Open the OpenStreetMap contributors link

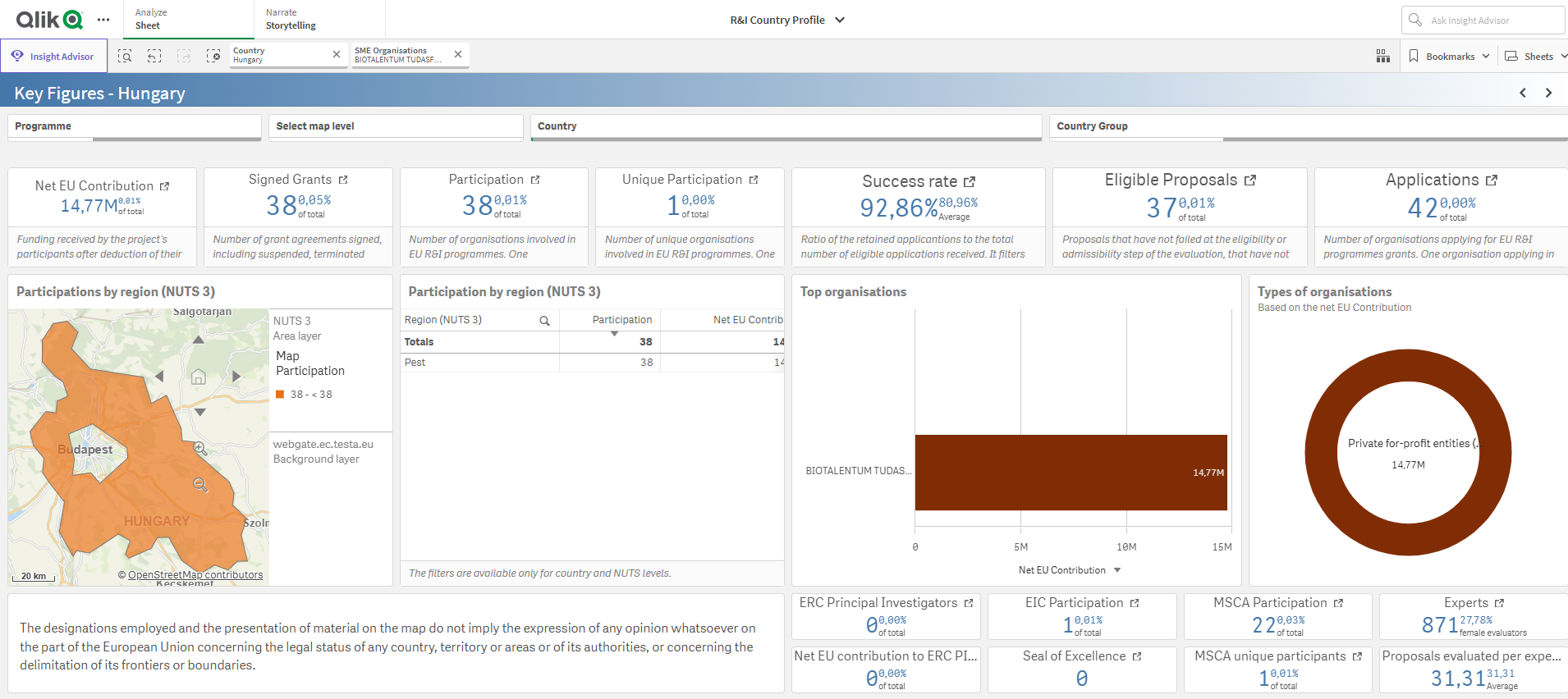[x=195, y=574]
